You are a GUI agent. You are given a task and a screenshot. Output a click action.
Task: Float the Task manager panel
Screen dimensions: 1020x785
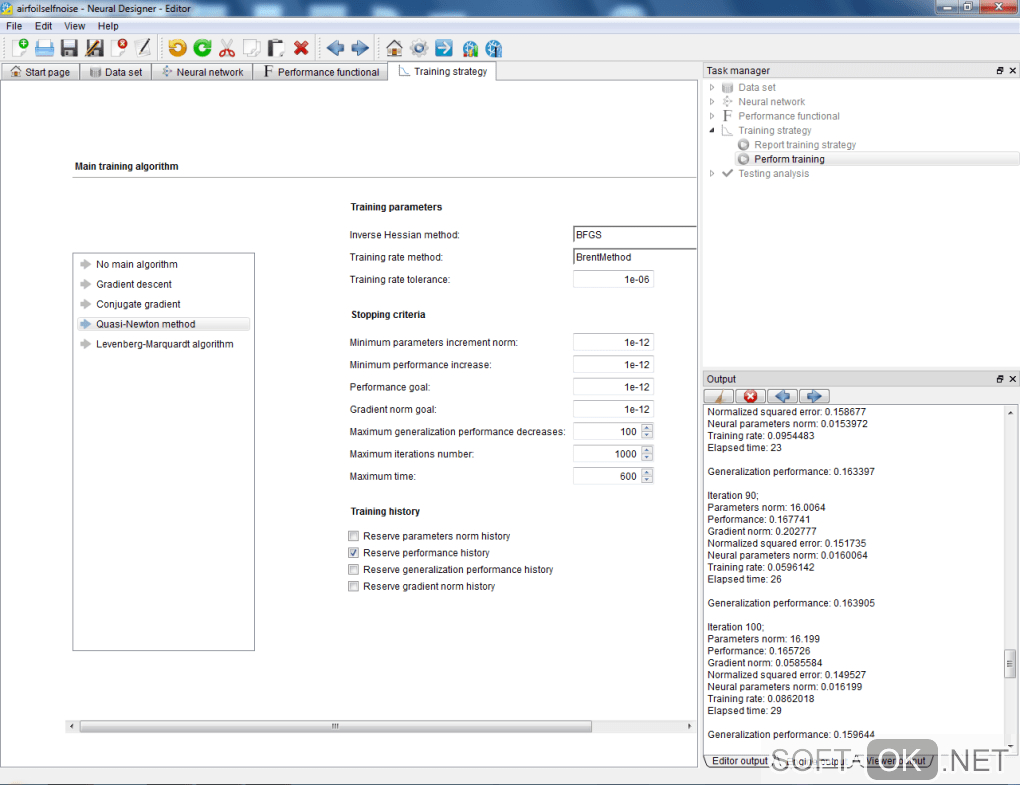pos(1000,70)
